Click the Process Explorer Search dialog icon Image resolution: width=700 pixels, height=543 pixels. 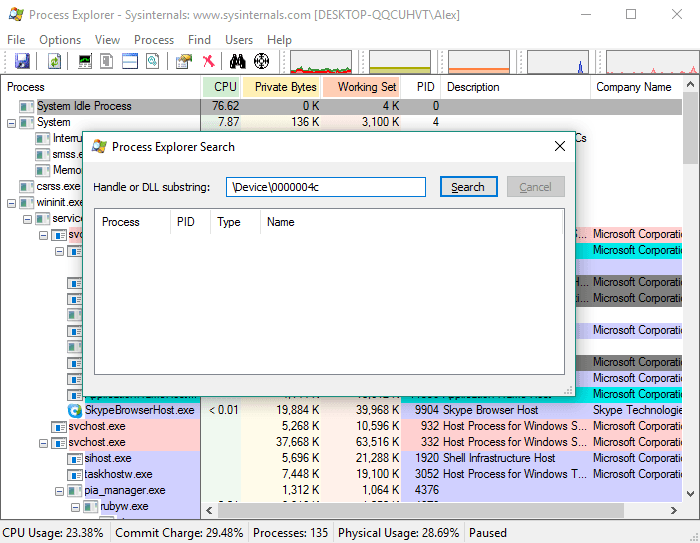pos(99,146)
